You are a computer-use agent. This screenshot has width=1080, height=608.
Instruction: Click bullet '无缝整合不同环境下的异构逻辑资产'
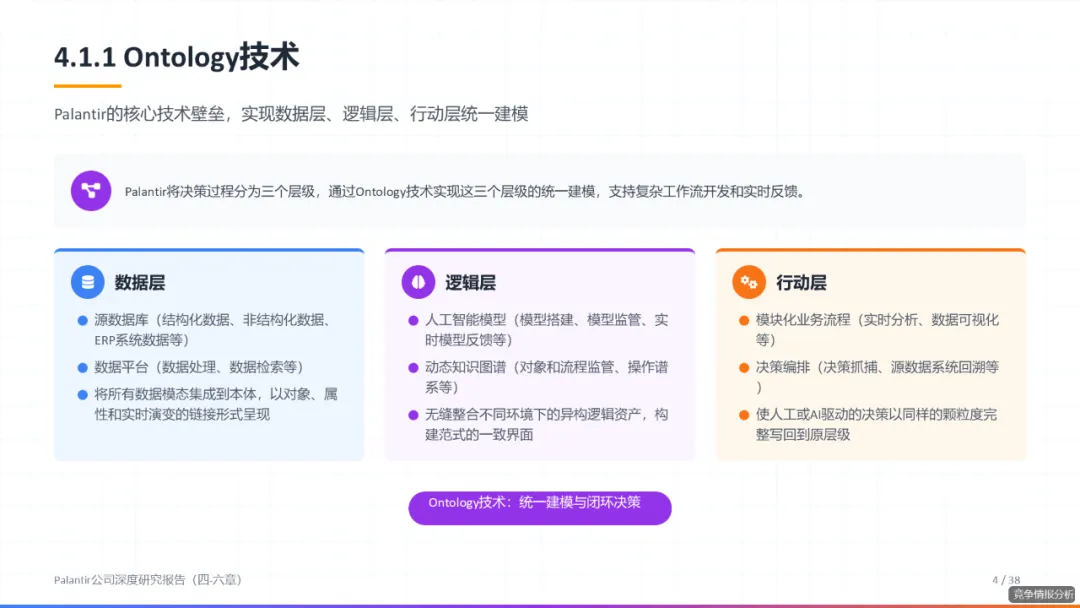(x=546, y=424)
